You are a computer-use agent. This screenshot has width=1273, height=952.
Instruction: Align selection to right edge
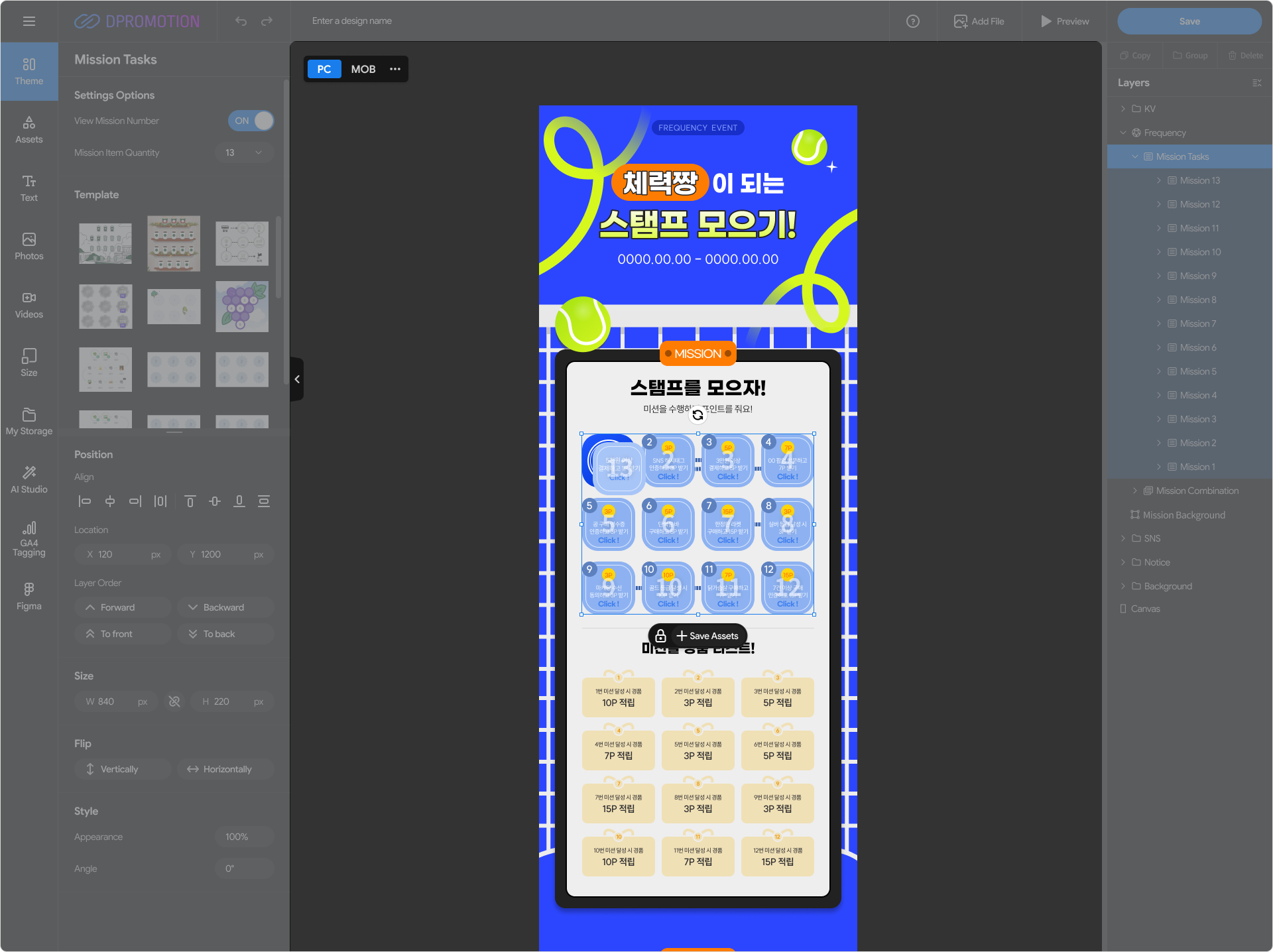point(135,501)
